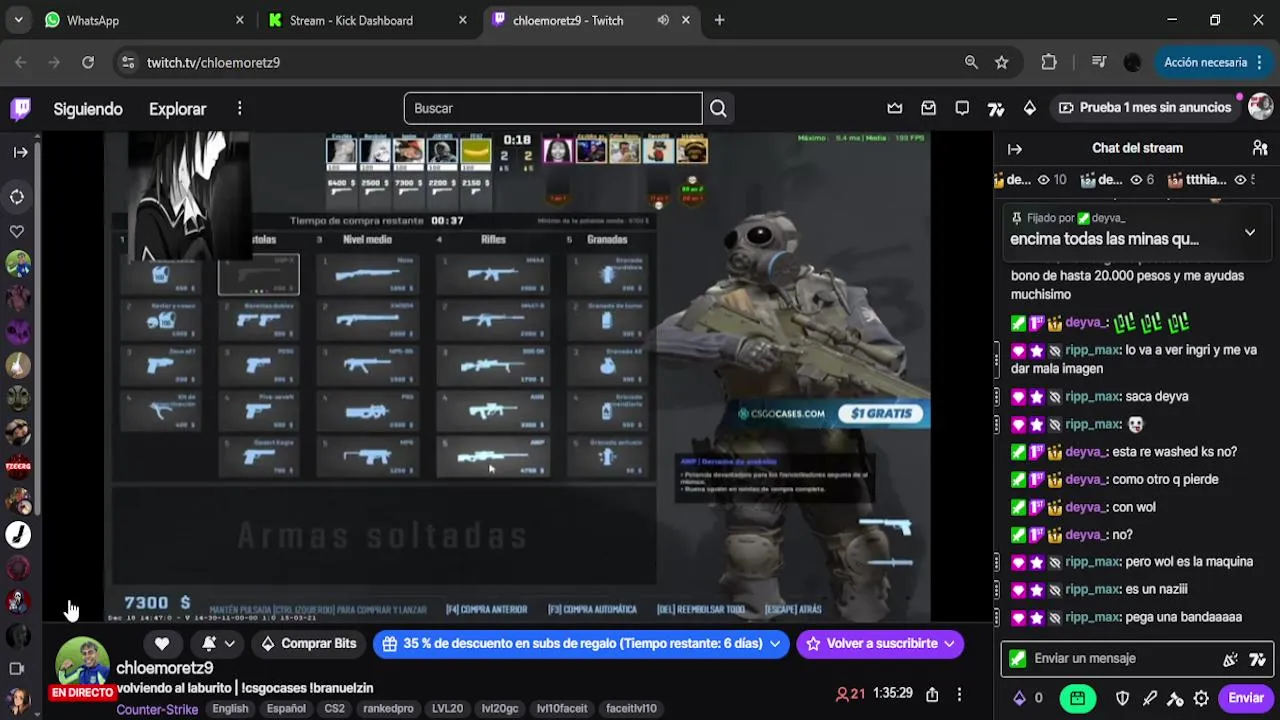Click in the Buscar search field
Viewport: 1280px width, 720px height.
pyautogui.click(x=553, y=108)
